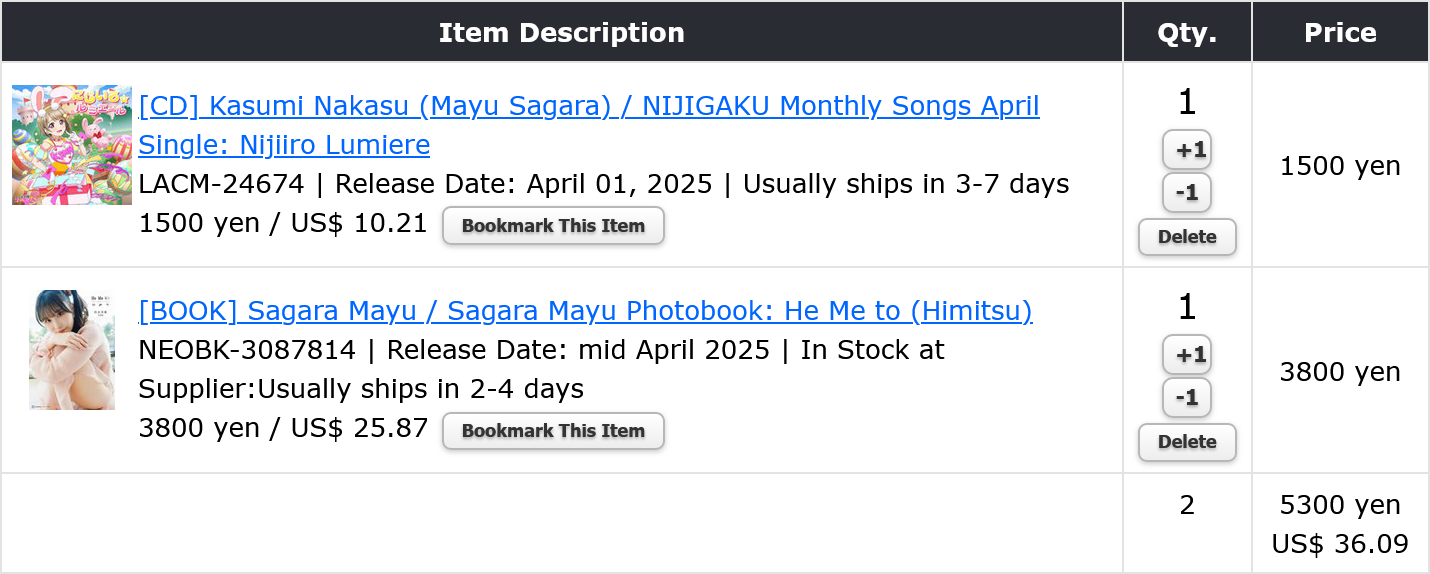Delete the Nijiiro Lumiere CD from cart

click(x=1187, y=237)
